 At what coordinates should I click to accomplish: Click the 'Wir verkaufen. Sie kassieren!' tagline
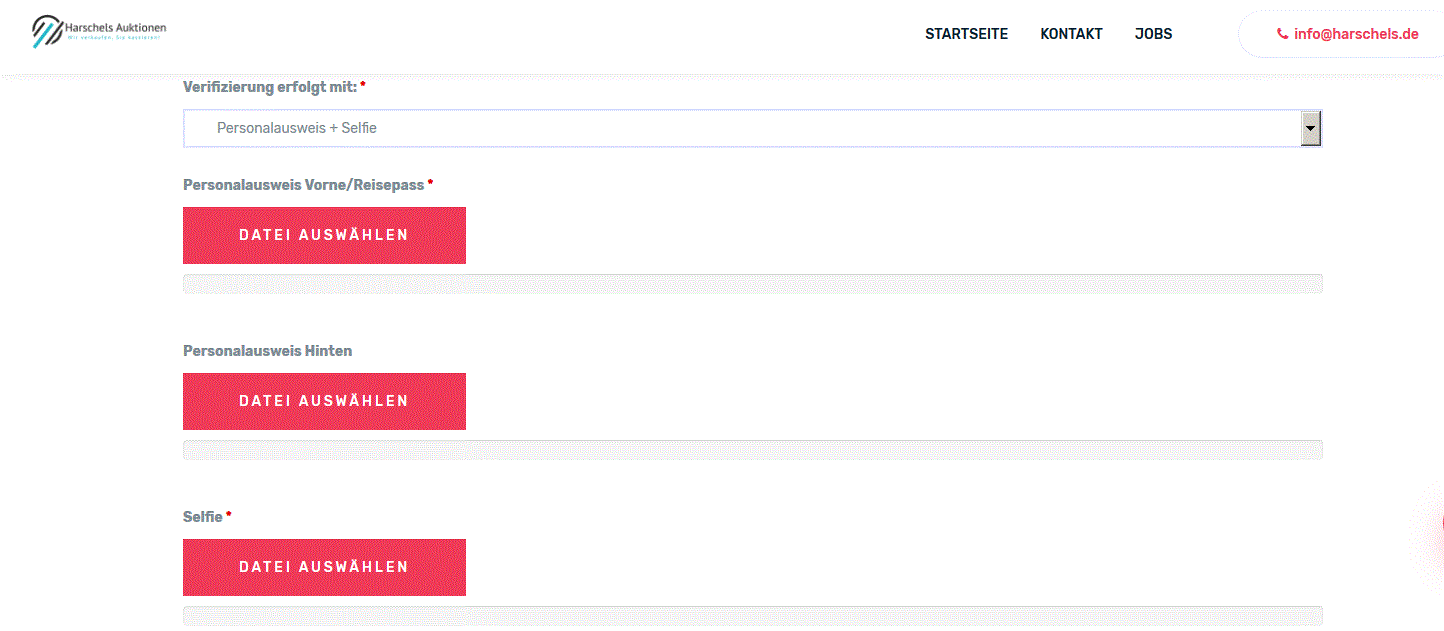pos(114,38)
